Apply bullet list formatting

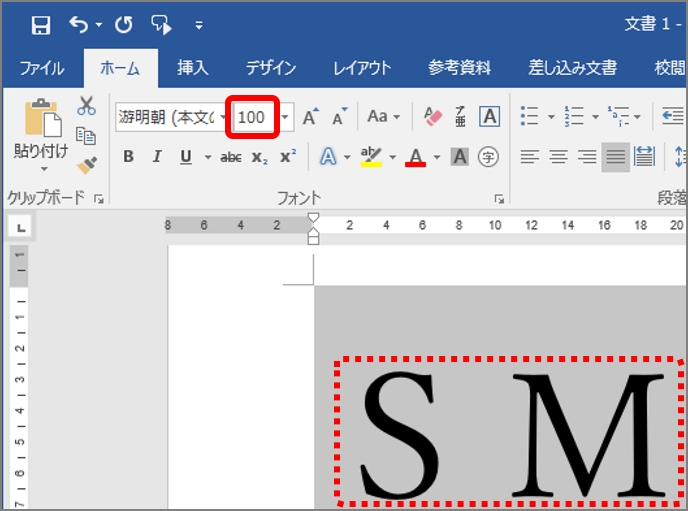[529, 116]
